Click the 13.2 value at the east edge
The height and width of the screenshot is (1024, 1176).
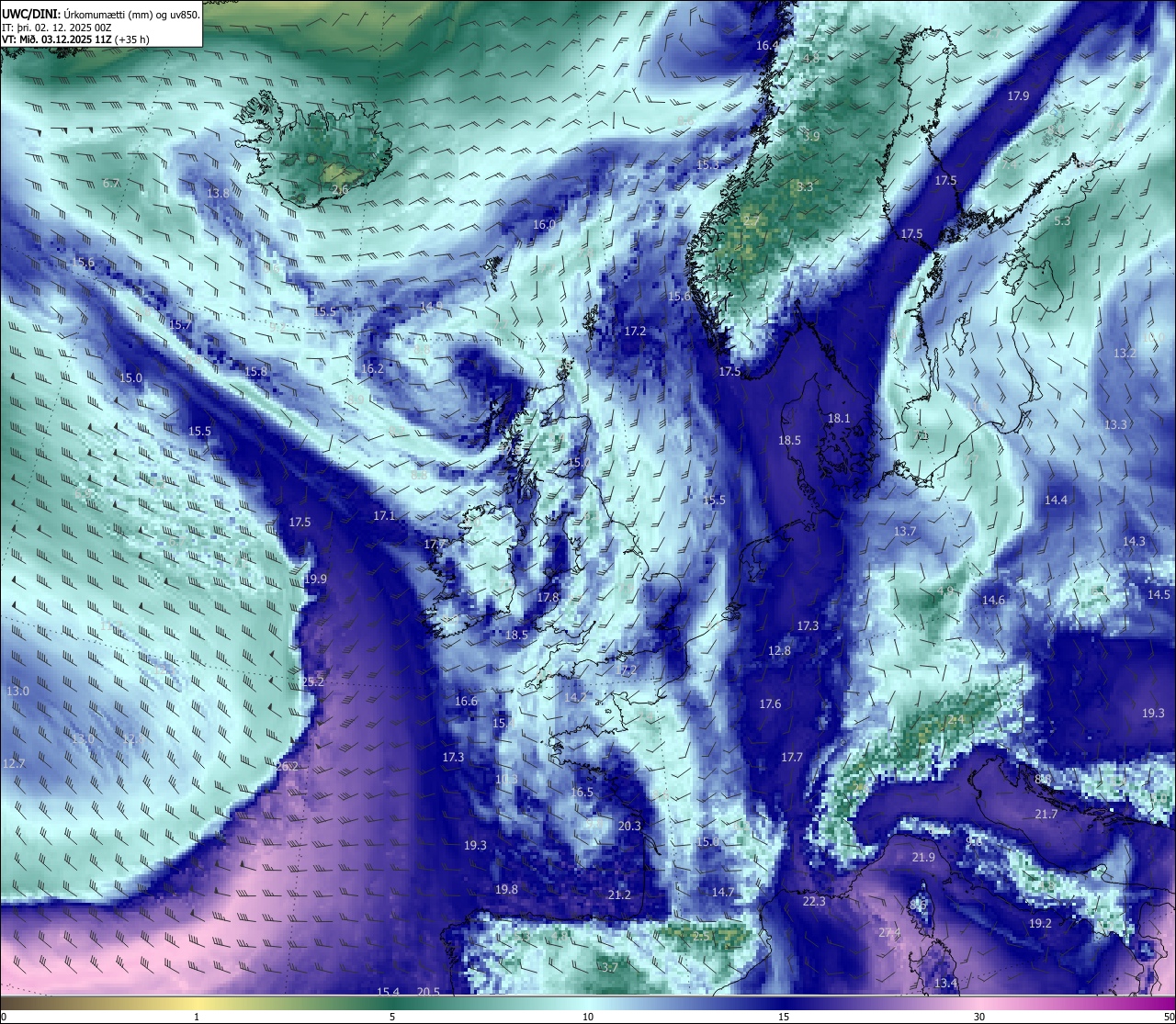point(1125,353)
